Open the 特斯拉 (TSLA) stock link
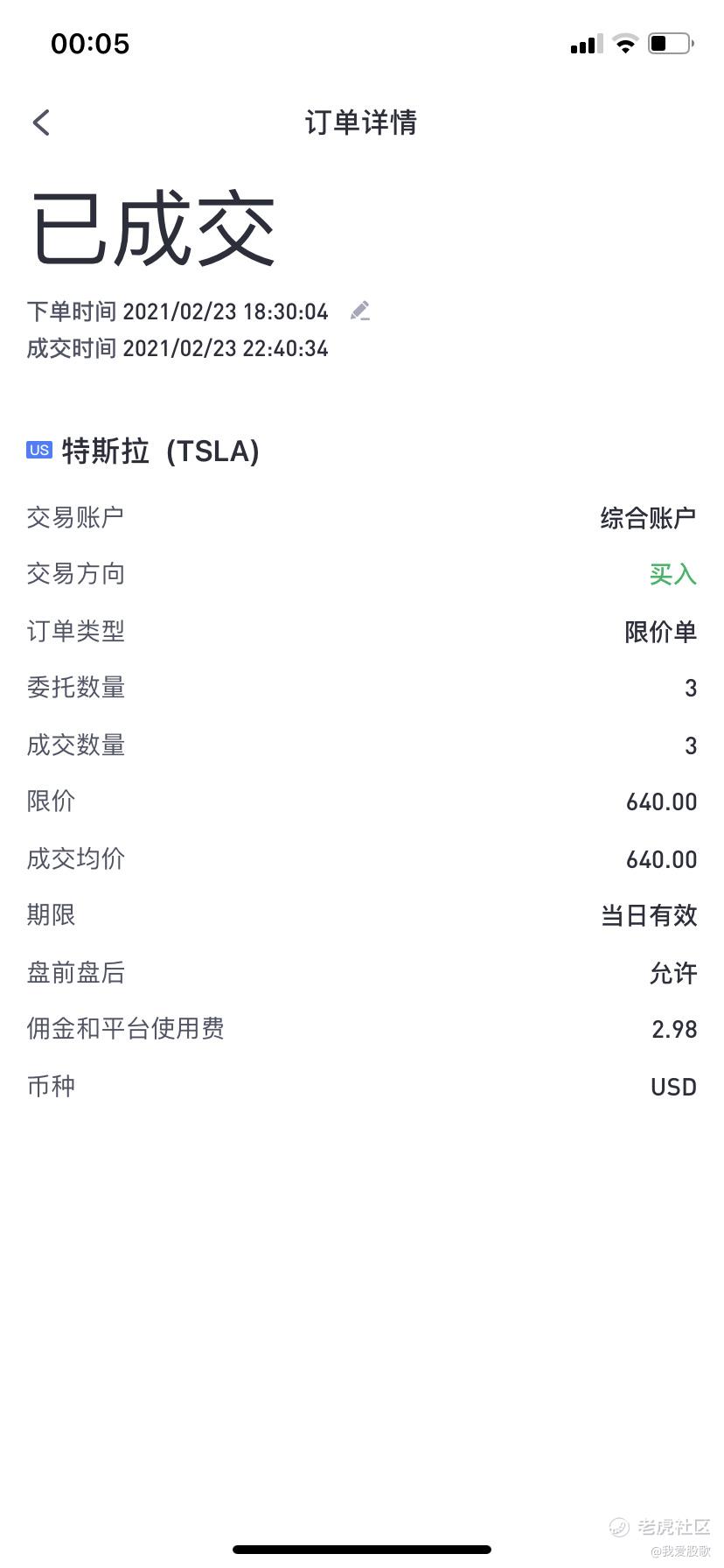The image size is (724, 1568). [x=161, y=451]
